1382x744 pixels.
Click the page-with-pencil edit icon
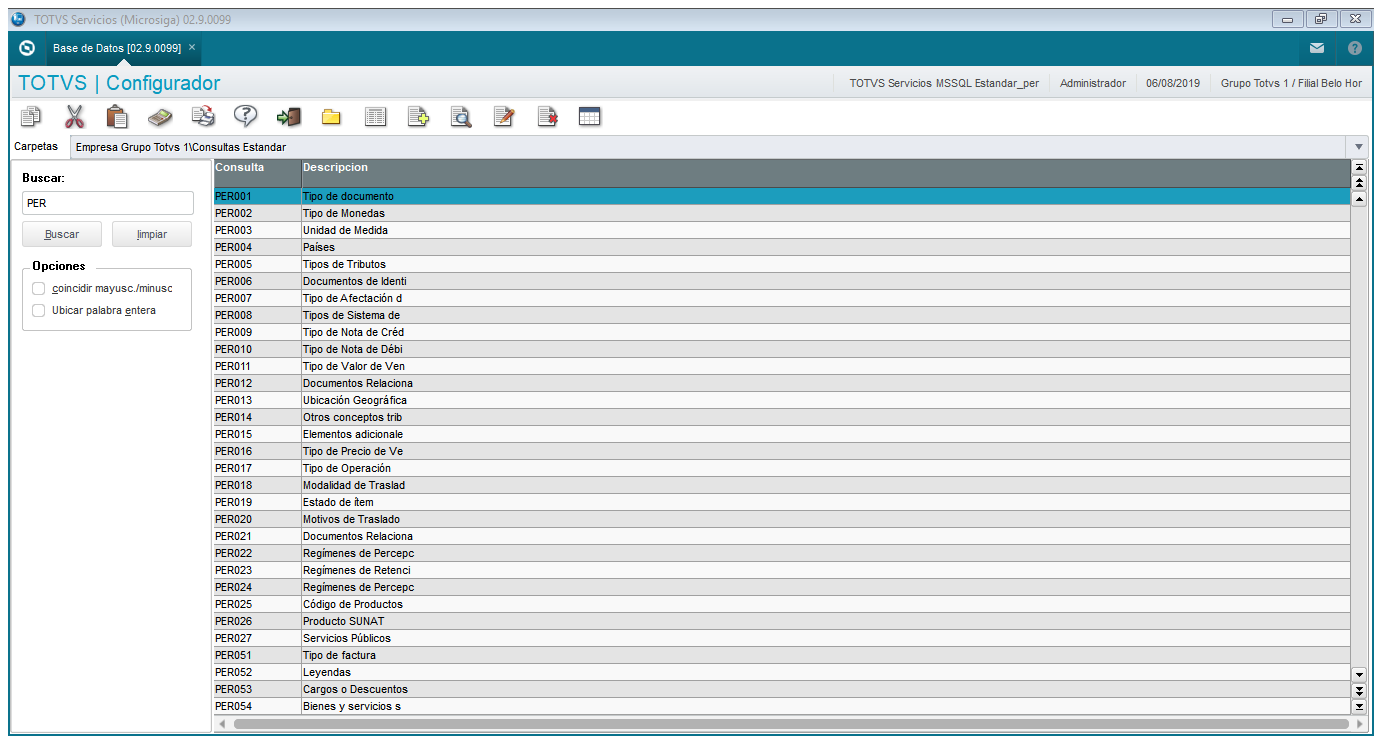click(x=504, y=117)
